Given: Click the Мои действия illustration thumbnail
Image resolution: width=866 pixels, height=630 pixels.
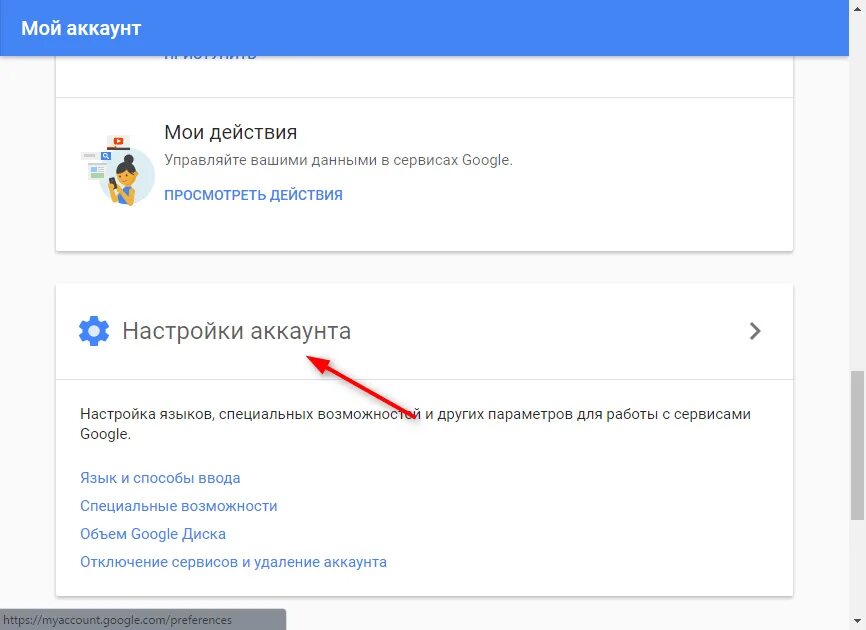Looking at the screenshot, I should tap(117, 170).
